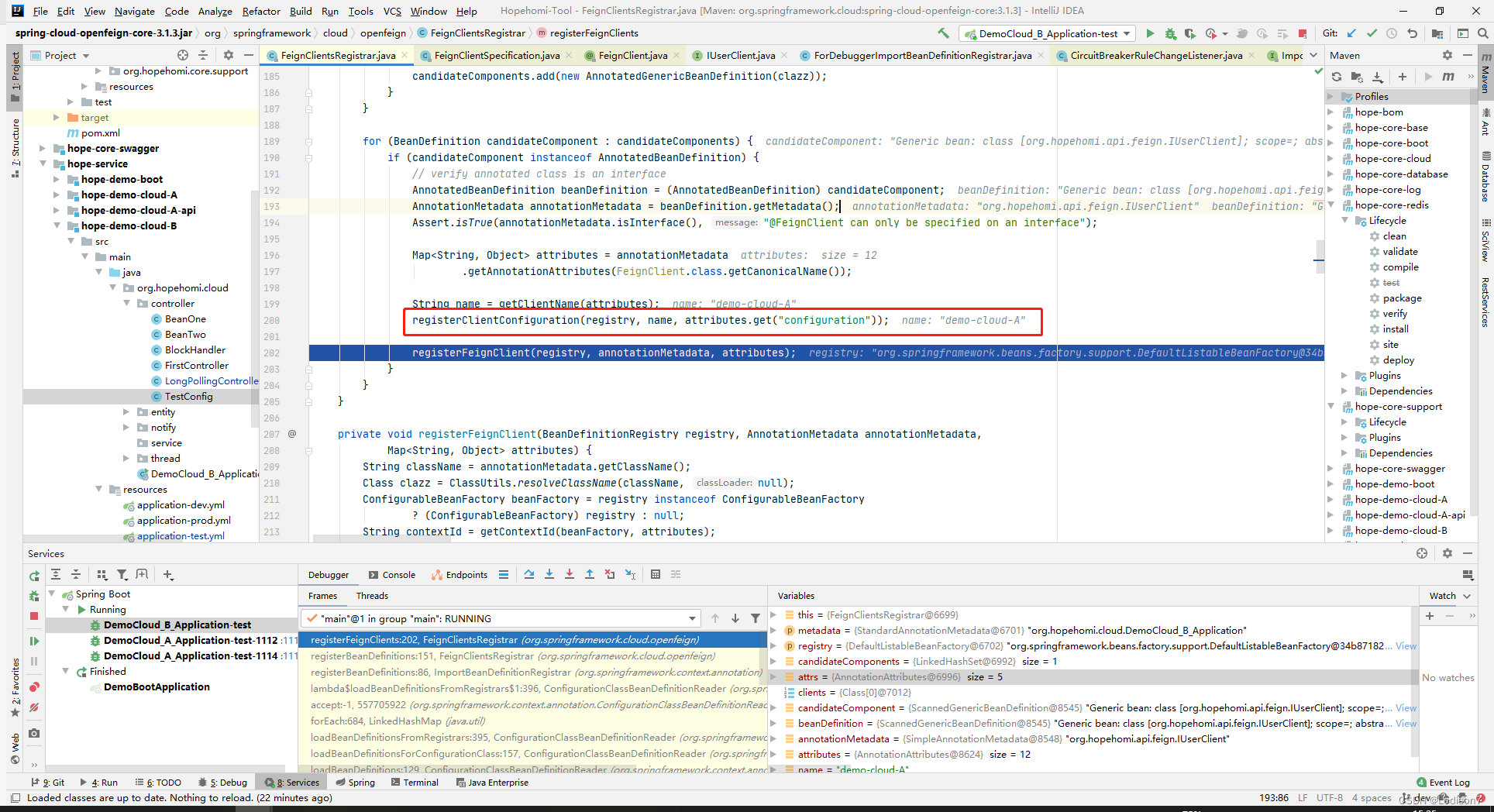
Task: Expand 'this' variable in Variables pane
Action: [x=773, y=614]
